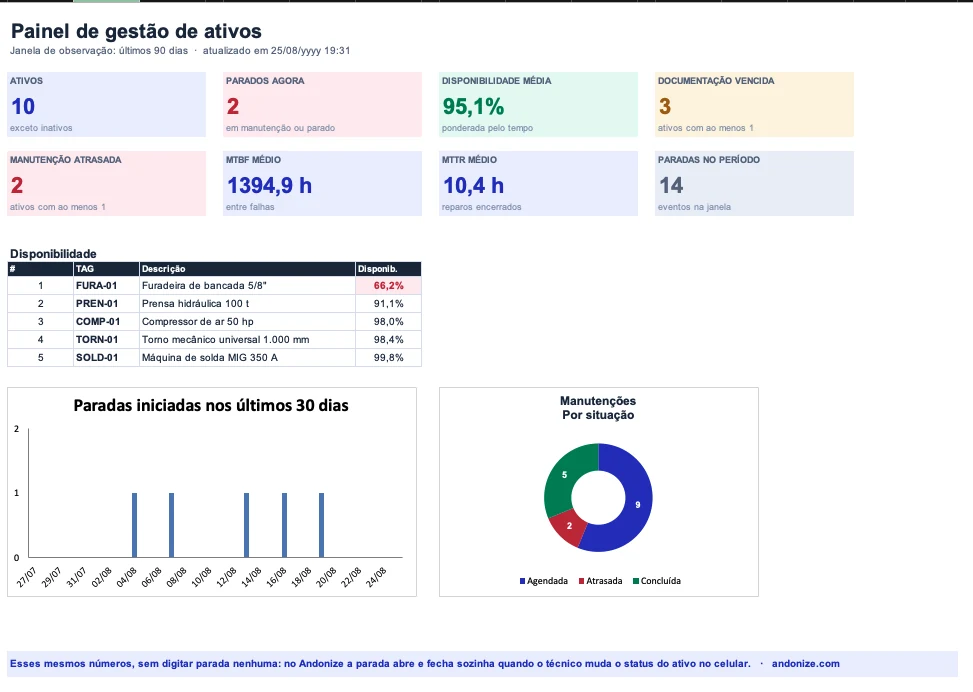Image resolution: width=973 pixels, height=692 pixels.
Task: Click 'reparos encerrados' caption
Action: [x=482, y=207]
